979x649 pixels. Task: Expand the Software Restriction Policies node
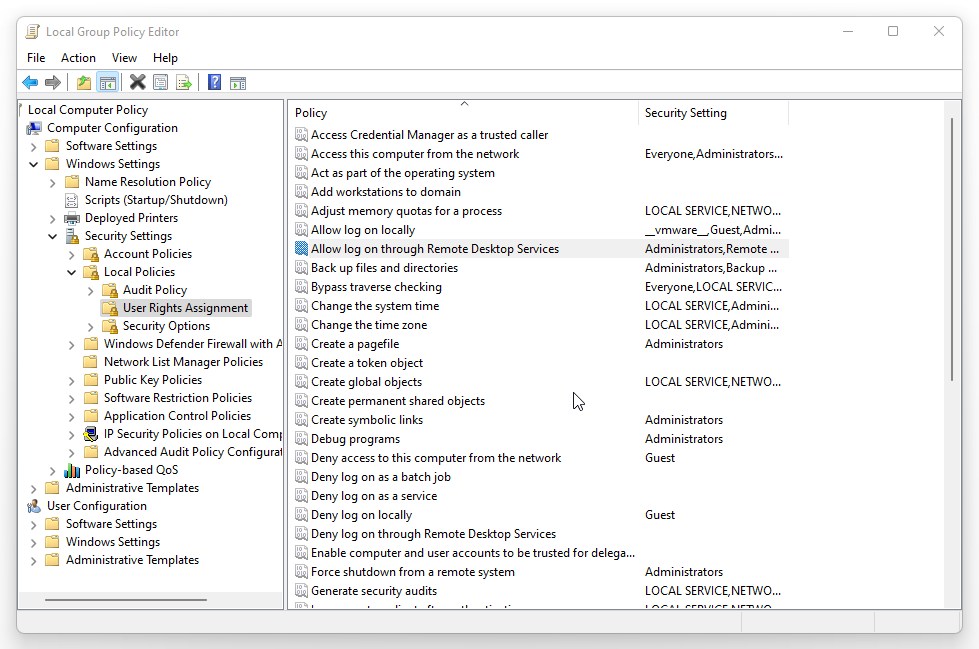click(71, 399)
